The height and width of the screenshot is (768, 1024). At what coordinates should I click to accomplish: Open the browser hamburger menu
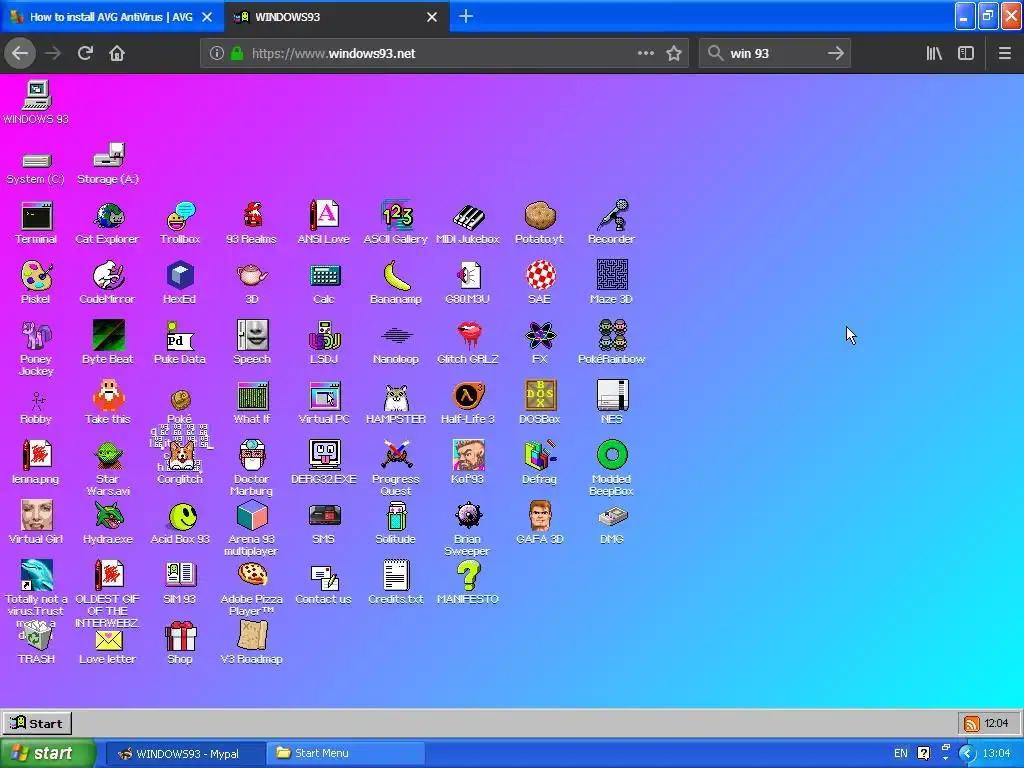1004,54
